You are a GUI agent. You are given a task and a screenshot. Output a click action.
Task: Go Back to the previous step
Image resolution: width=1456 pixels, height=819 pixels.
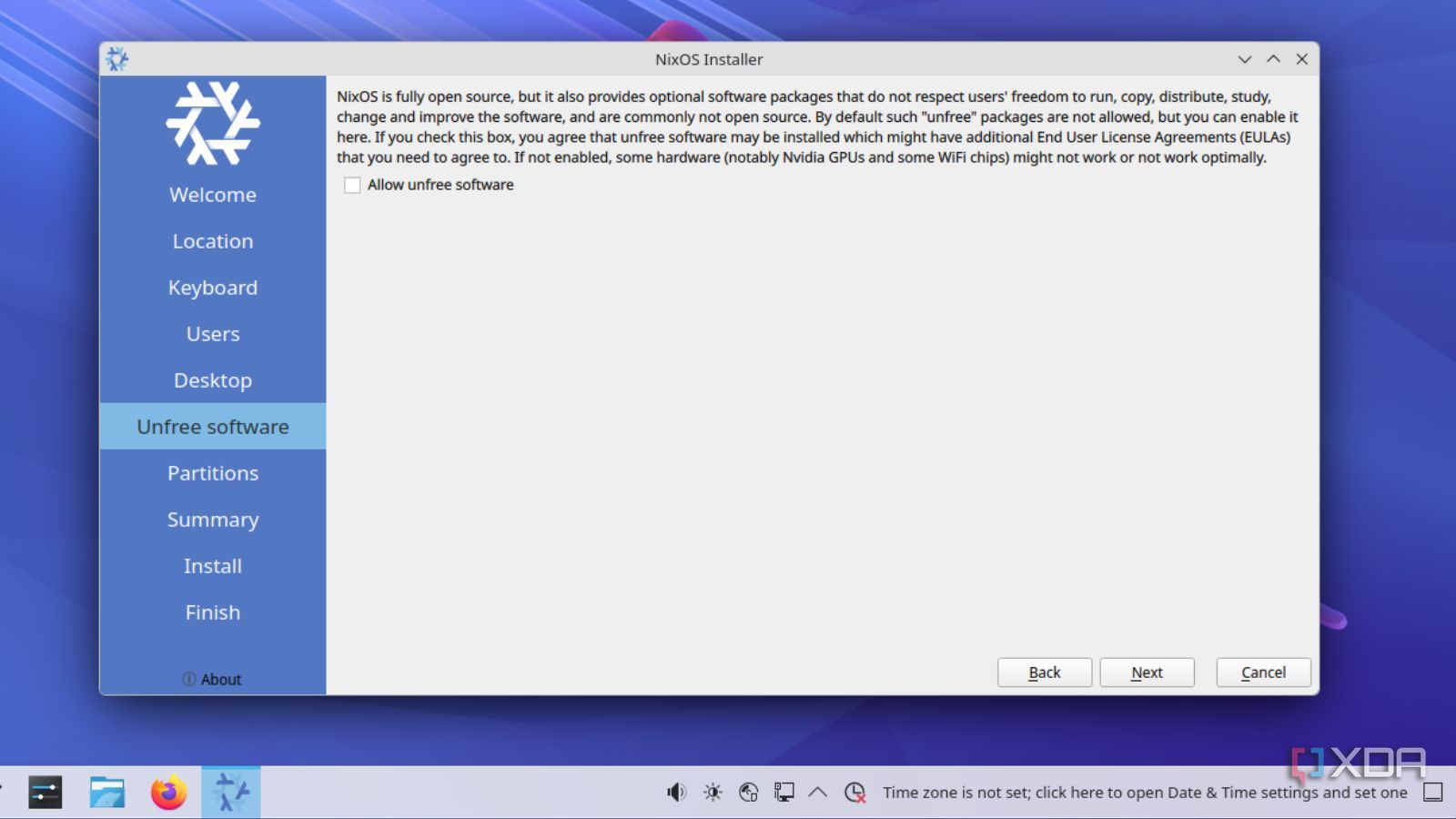[x=1045, y=672]
